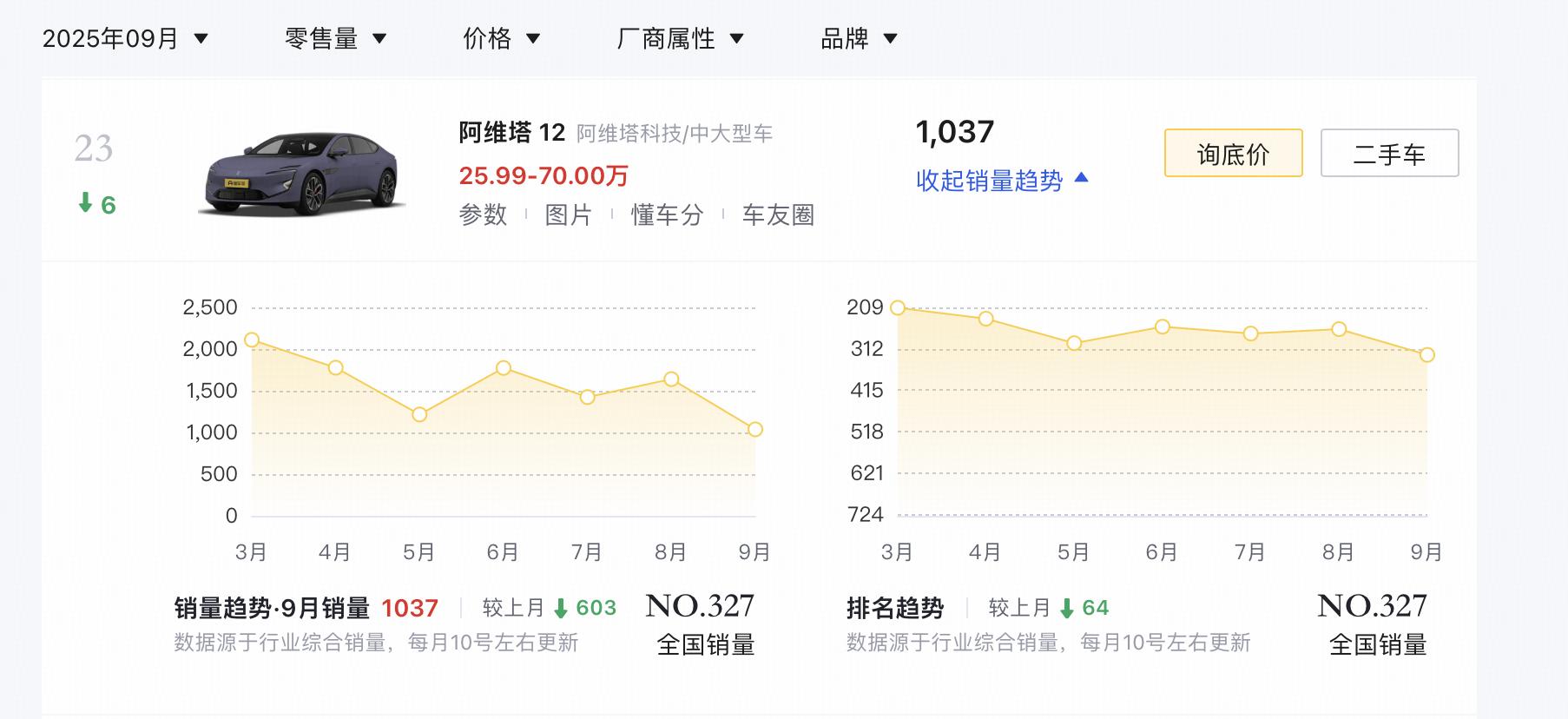
Task: Open the 2025年09月 date dropdown
Action: (x=125, y=38)
